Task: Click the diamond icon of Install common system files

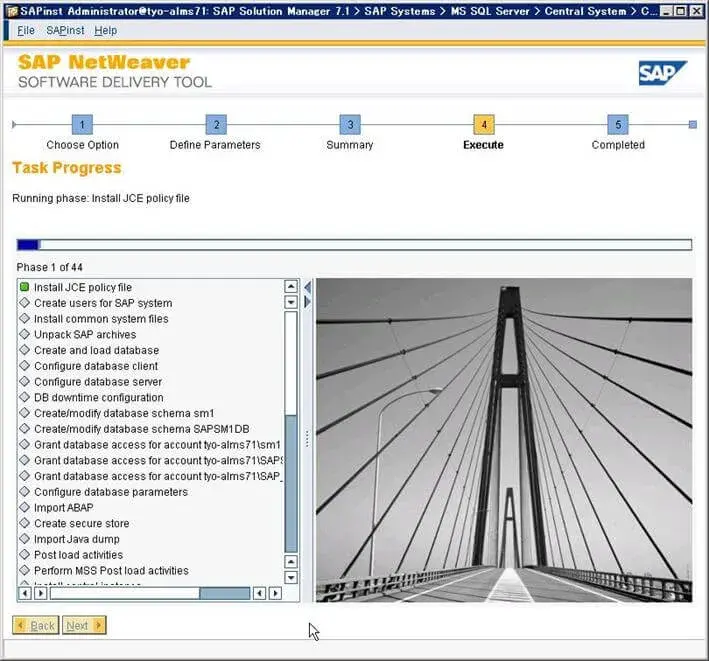Action: pyautogui.click(x=24, y=318)
